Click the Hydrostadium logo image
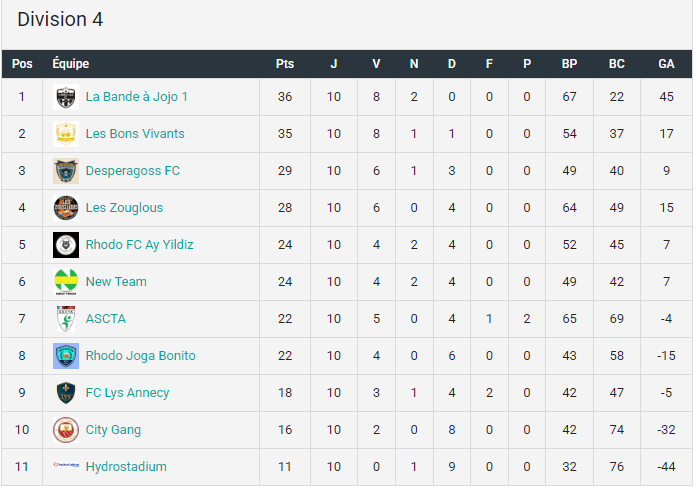This screenshot has height=487, width=698. 66,465
